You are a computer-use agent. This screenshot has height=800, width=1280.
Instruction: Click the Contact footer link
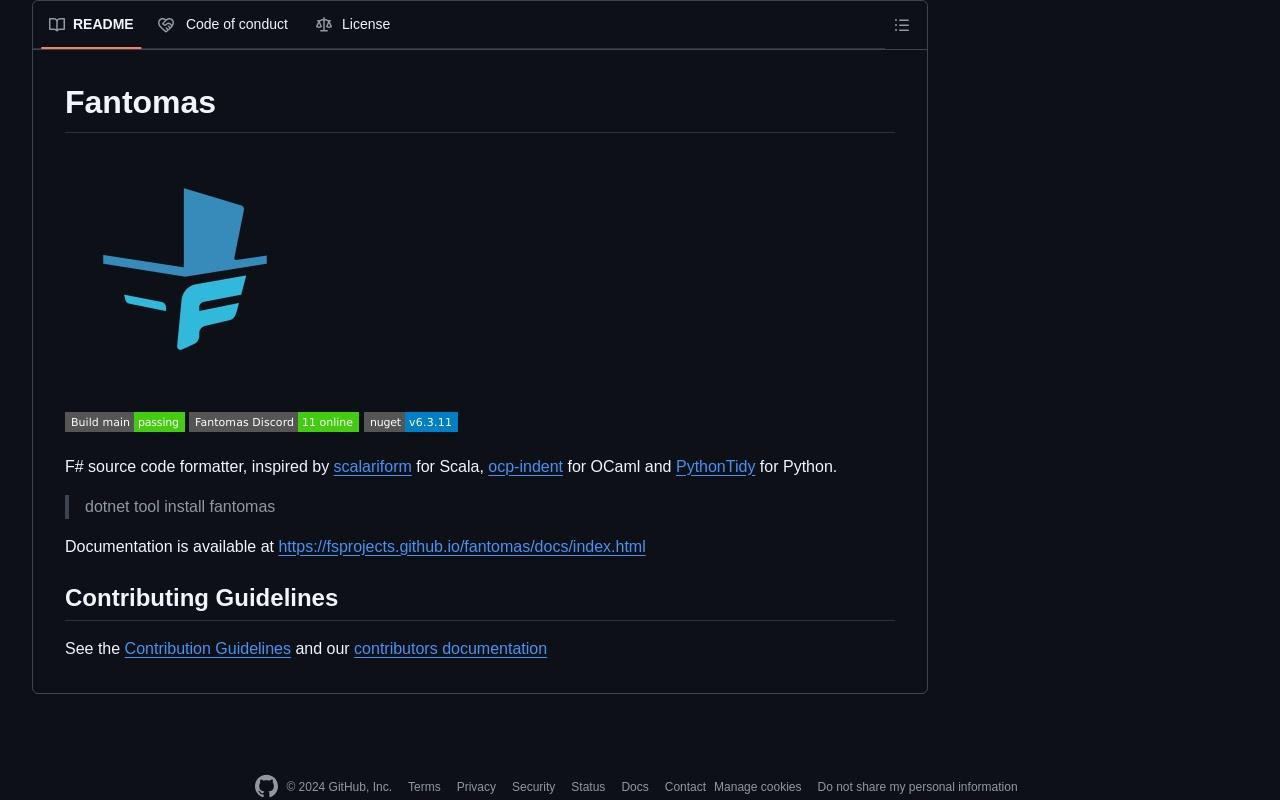pyautogui.click(x=685, y=787)
